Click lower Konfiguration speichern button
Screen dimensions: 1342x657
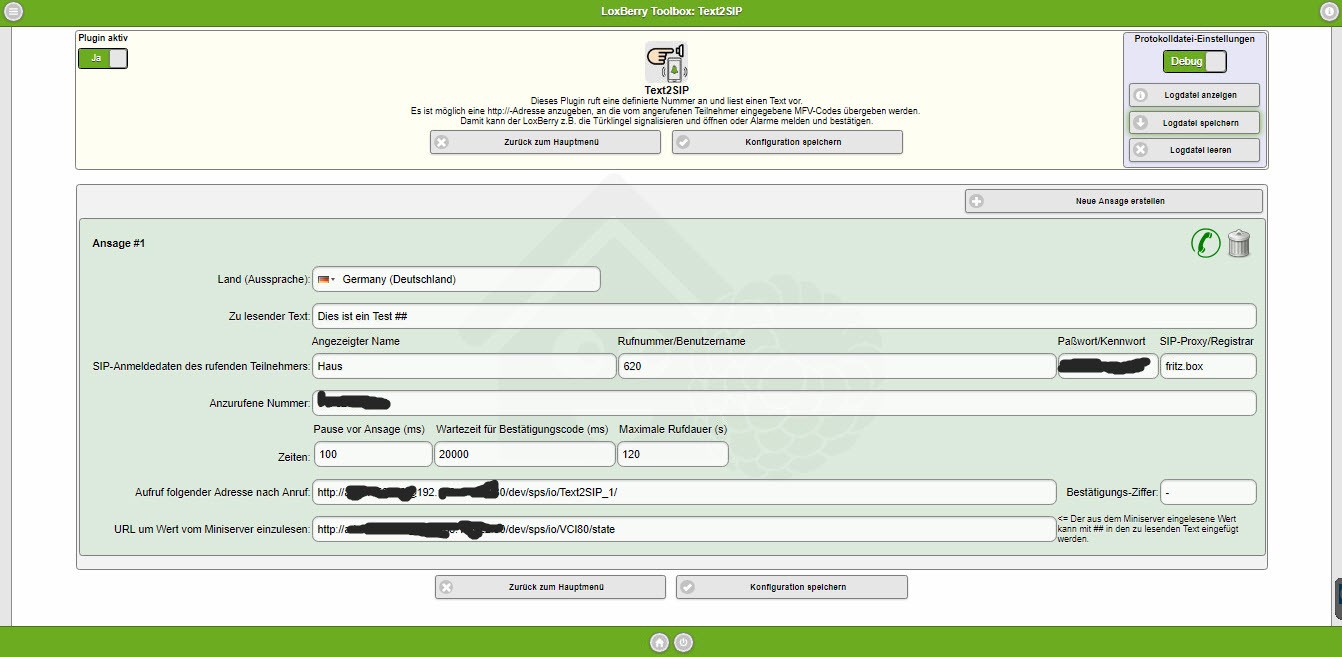coord(792,587)
